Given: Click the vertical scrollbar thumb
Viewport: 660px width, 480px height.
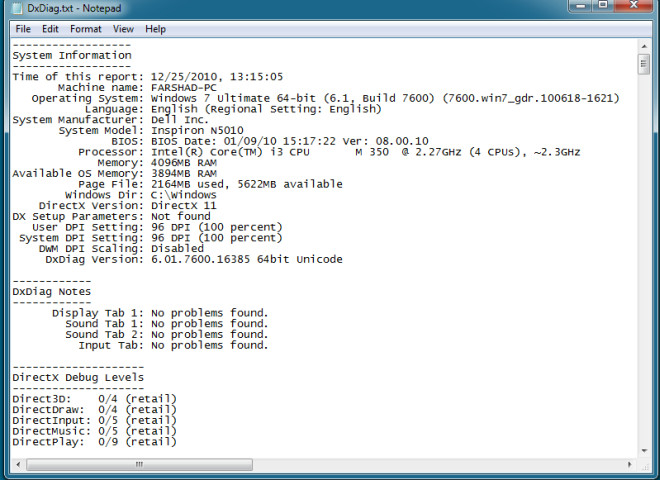Looking at the screenshot, I should 644,64.
